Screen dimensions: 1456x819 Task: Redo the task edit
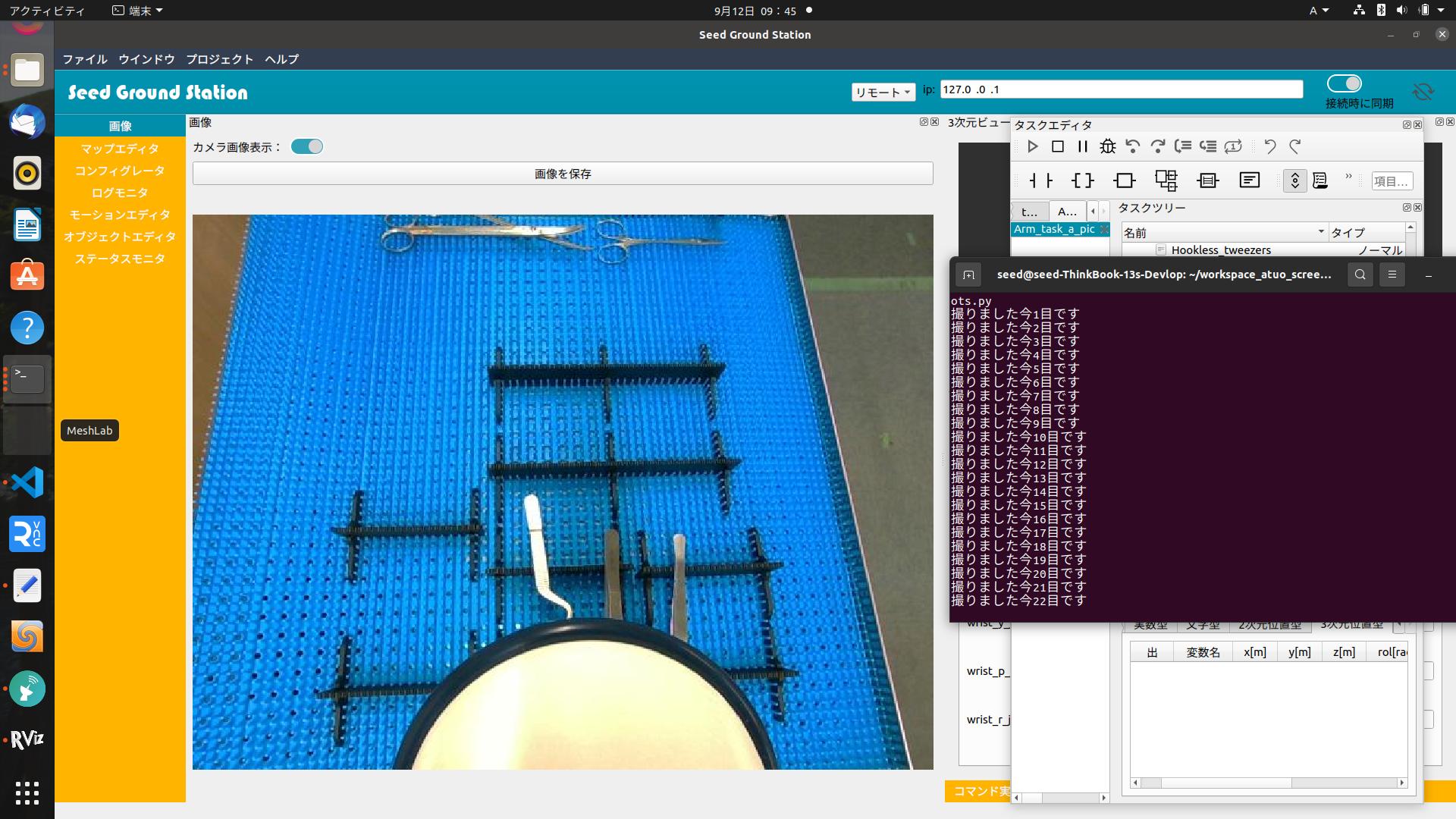[1295, 146]
